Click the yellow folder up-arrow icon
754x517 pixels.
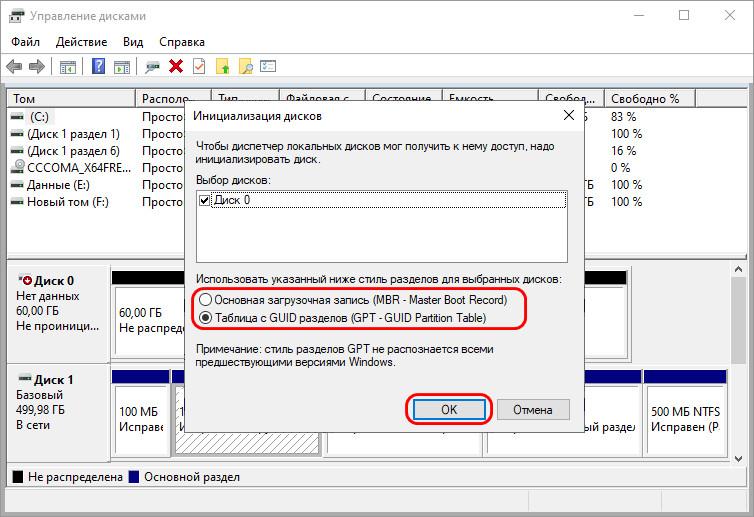click(x=222, y=66)
